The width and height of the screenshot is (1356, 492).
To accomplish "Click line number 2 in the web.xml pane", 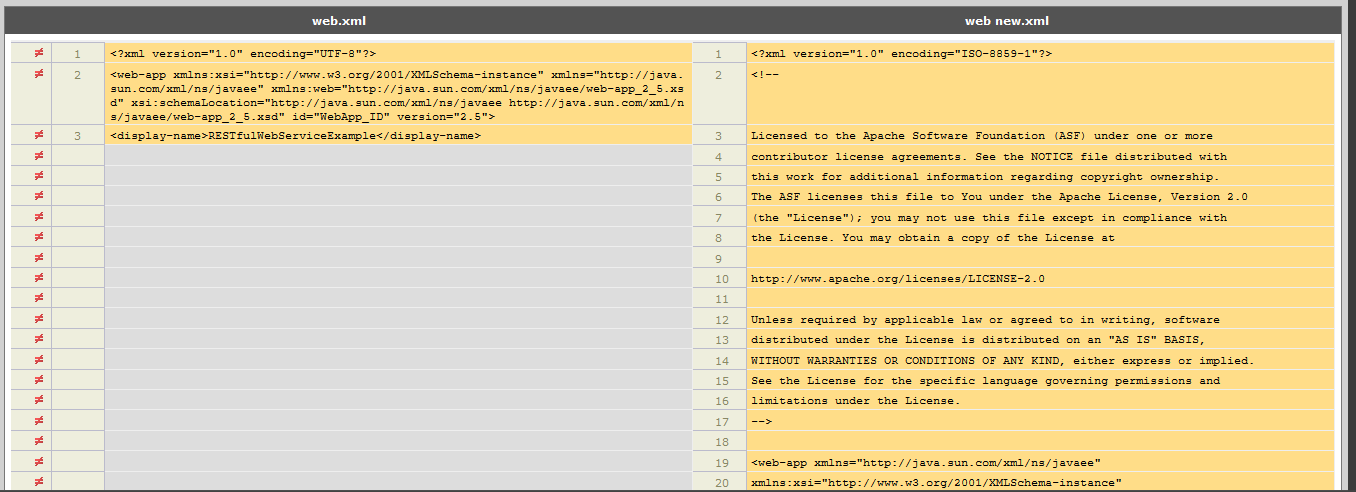I will 77,74.
